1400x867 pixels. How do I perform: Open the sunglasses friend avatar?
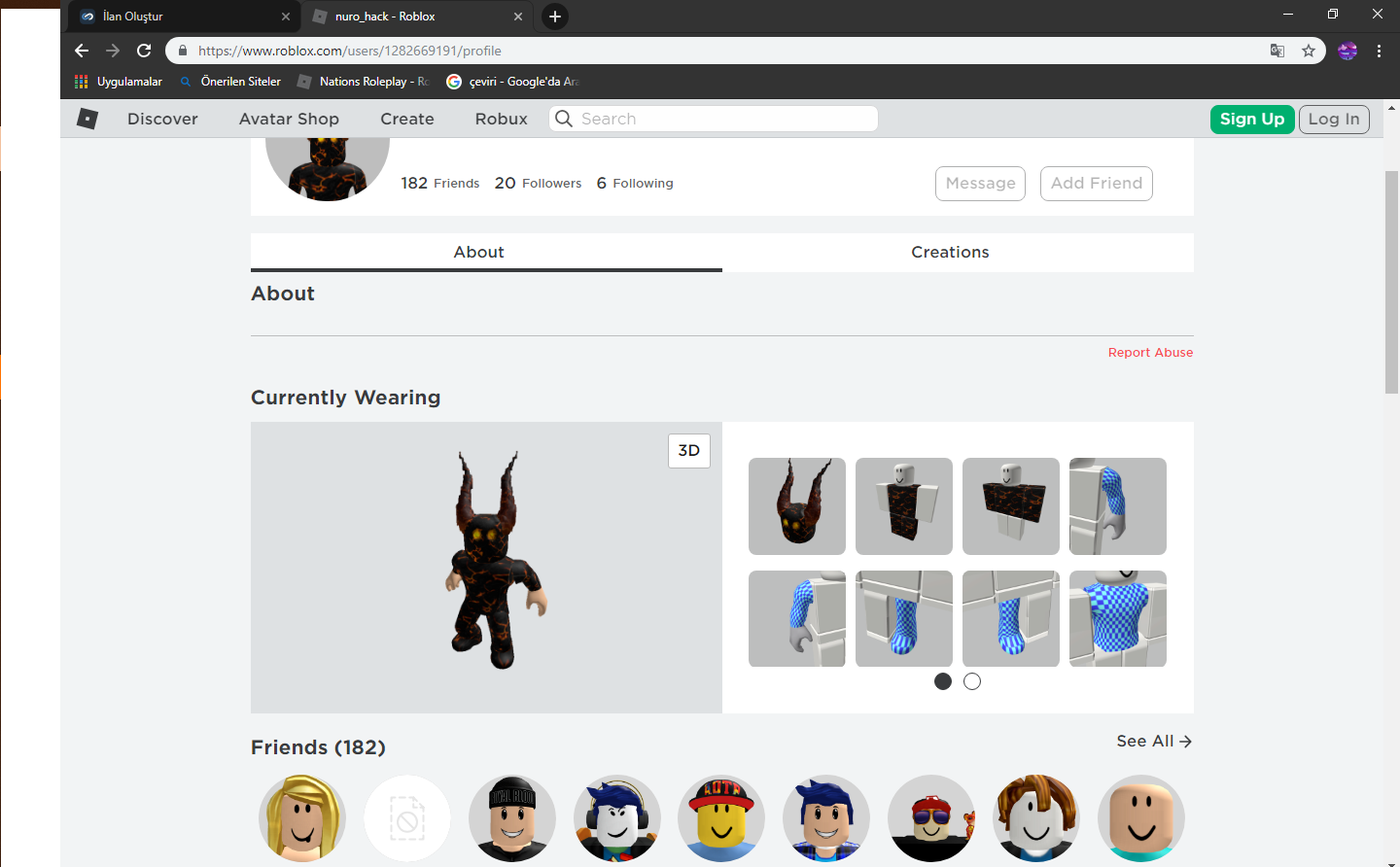(931, 818)
